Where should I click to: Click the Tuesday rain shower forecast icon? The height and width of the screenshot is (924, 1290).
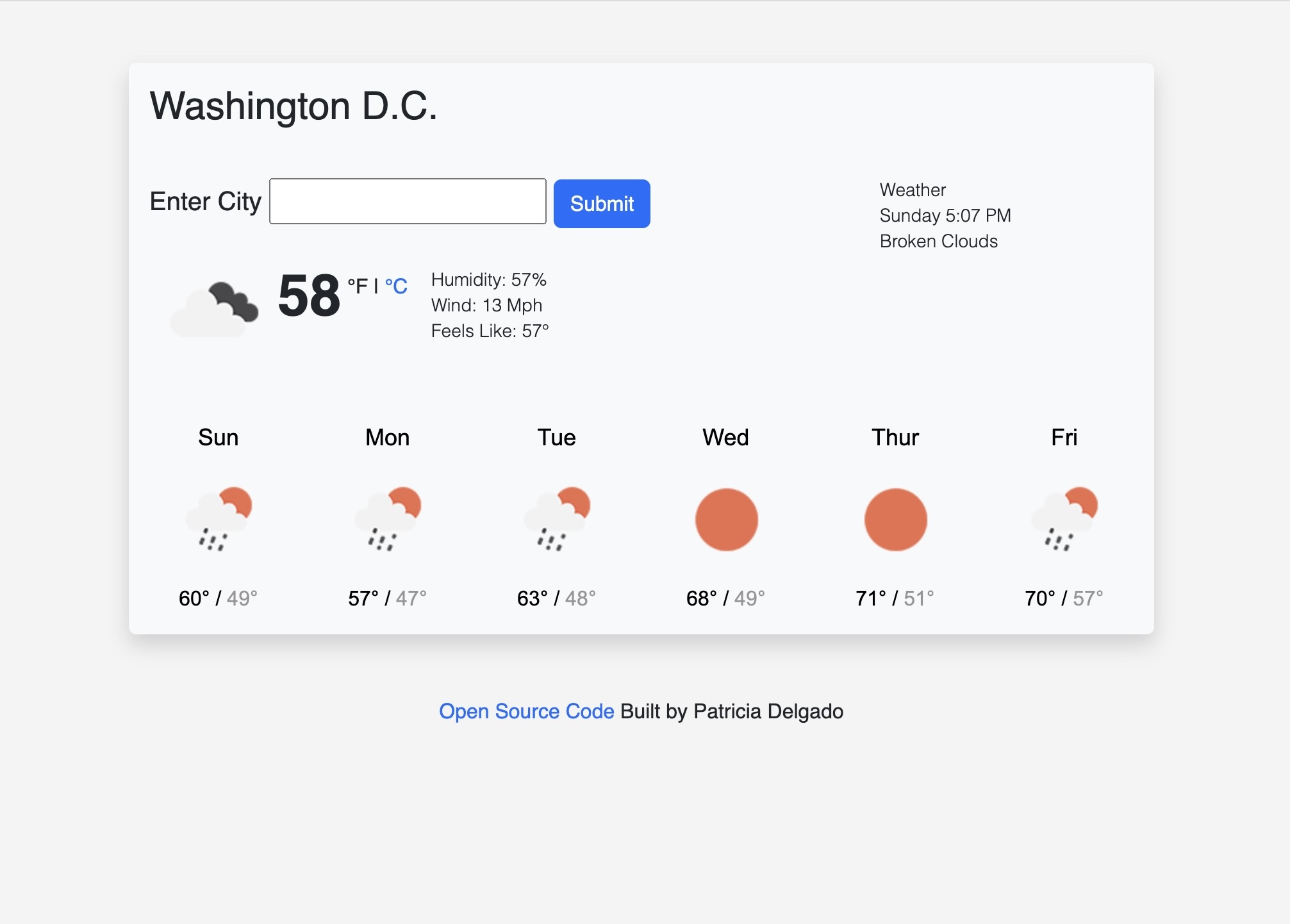556,517
